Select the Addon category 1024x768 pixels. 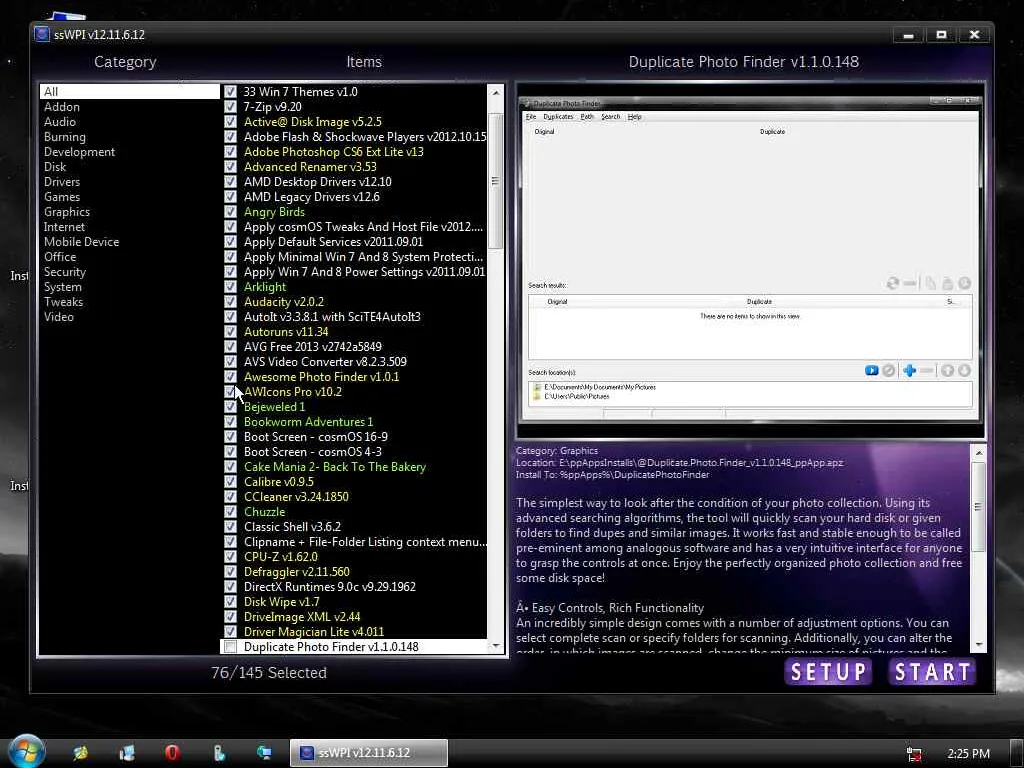62,106
